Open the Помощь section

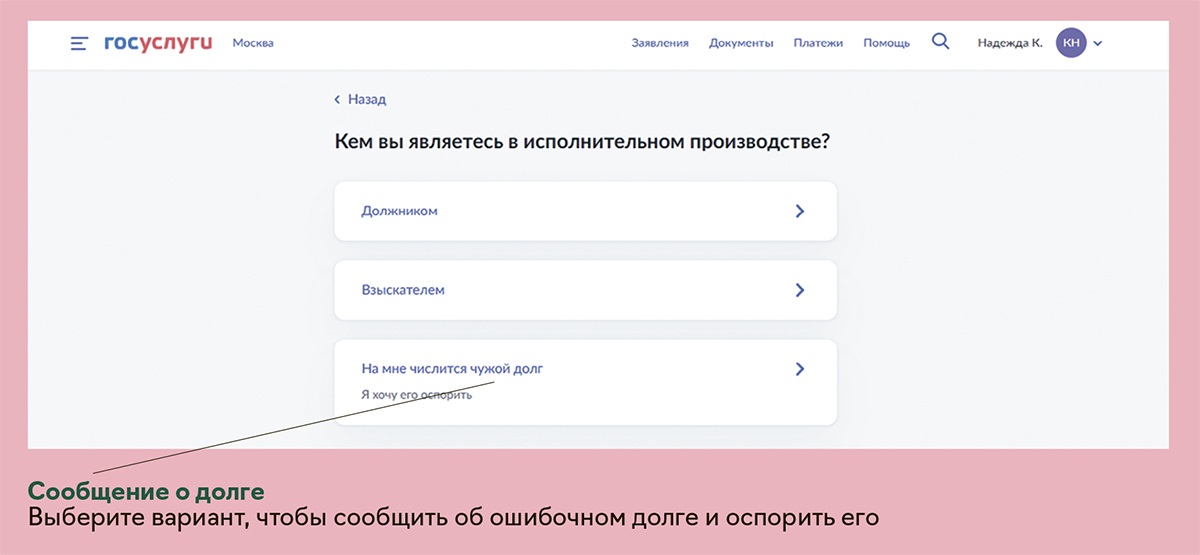pos(886,43)
